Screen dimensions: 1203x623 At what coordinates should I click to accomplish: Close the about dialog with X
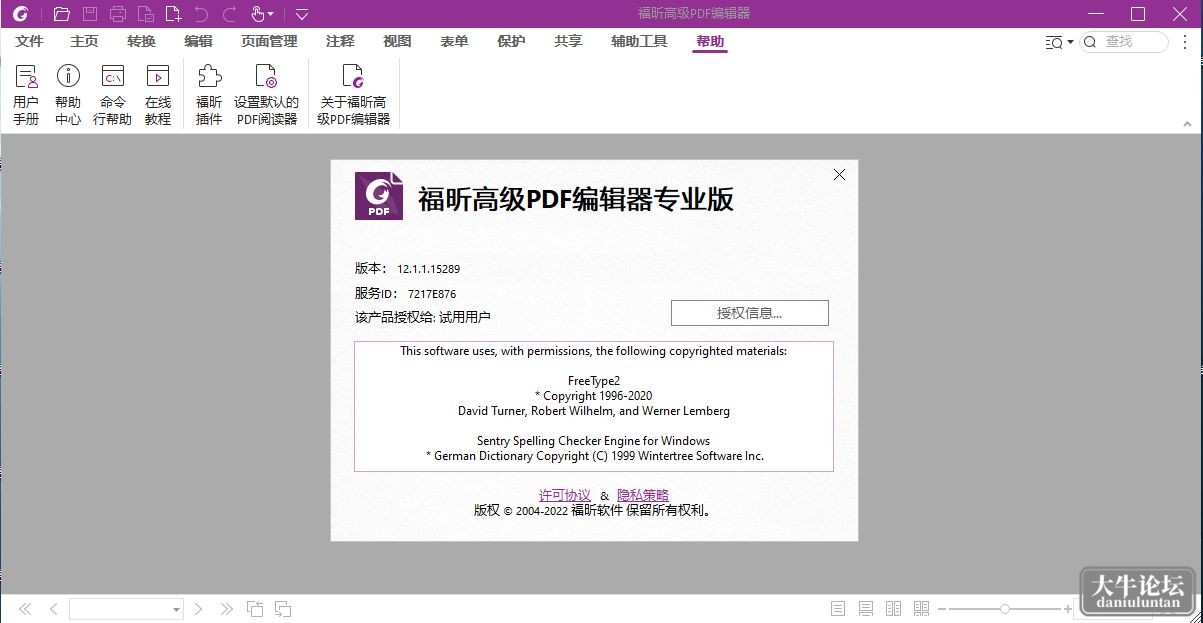(x=839, y=174)
